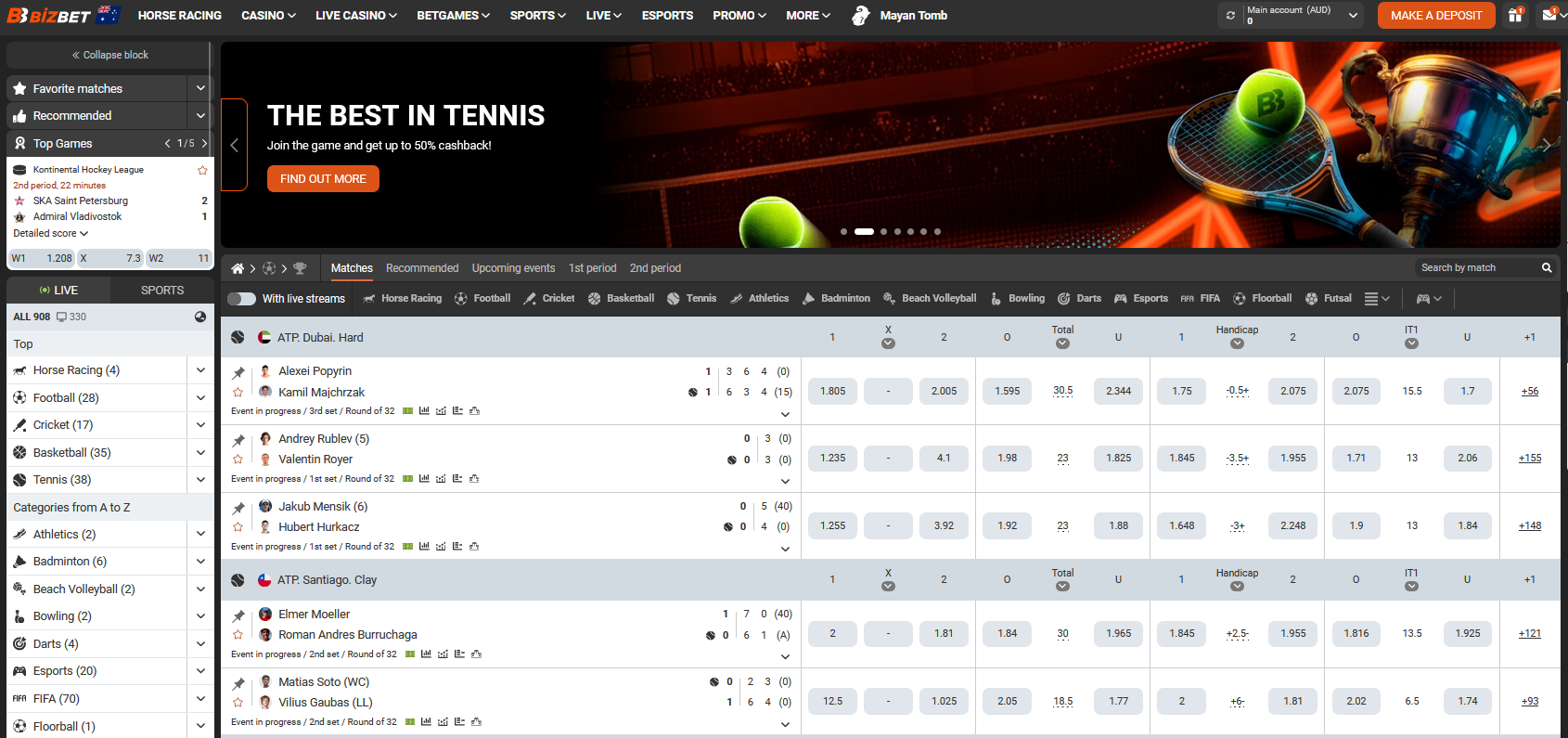Select Bowling in the sports filter bar
The height and width of the screenshot is (738, 1568).
tap(1017, 298)
